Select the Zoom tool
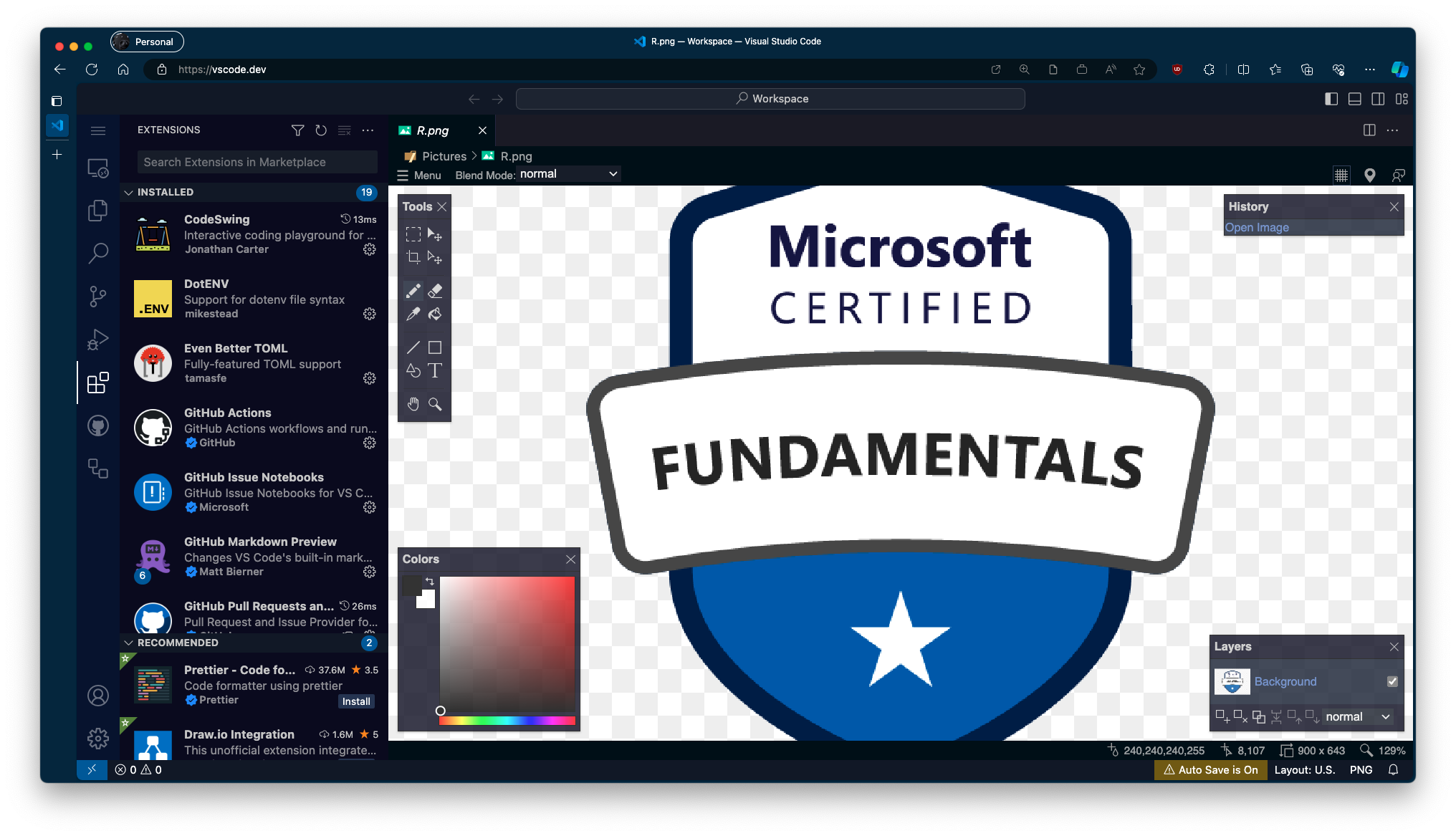Viewport: 1456px width, 836px height. 435,404
